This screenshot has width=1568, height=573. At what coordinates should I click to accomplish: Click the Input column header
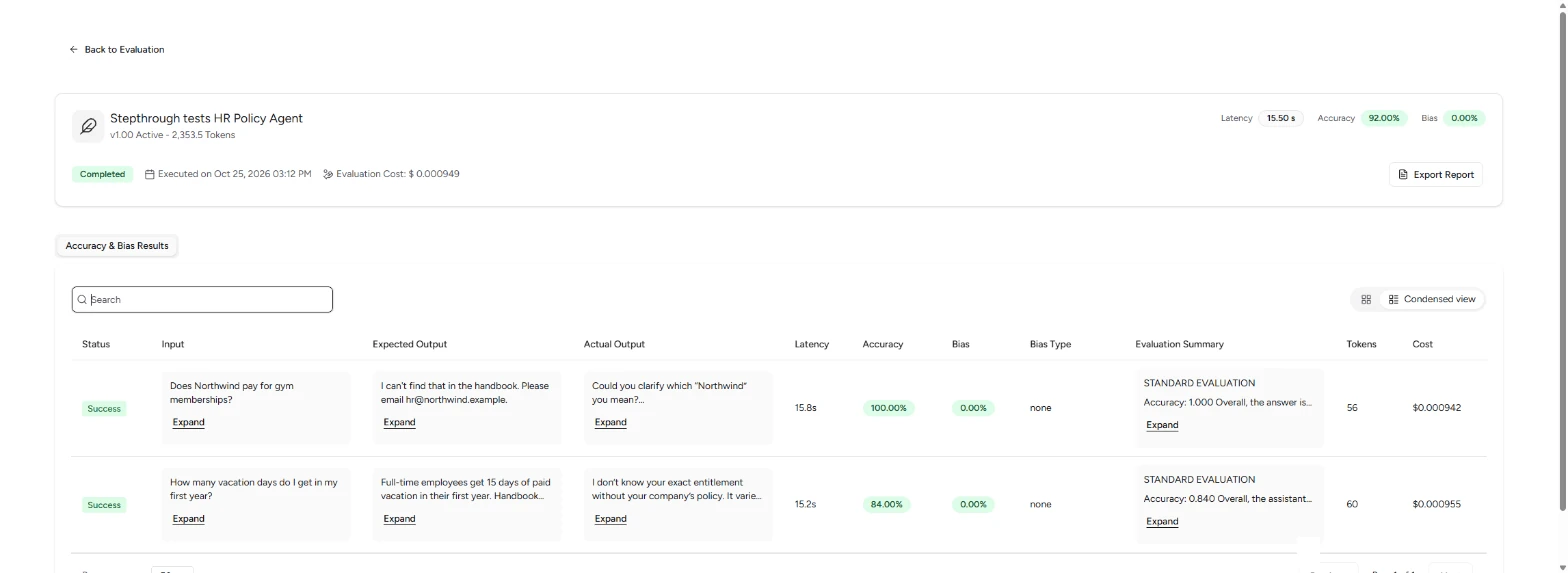click(x=173, y=344)
